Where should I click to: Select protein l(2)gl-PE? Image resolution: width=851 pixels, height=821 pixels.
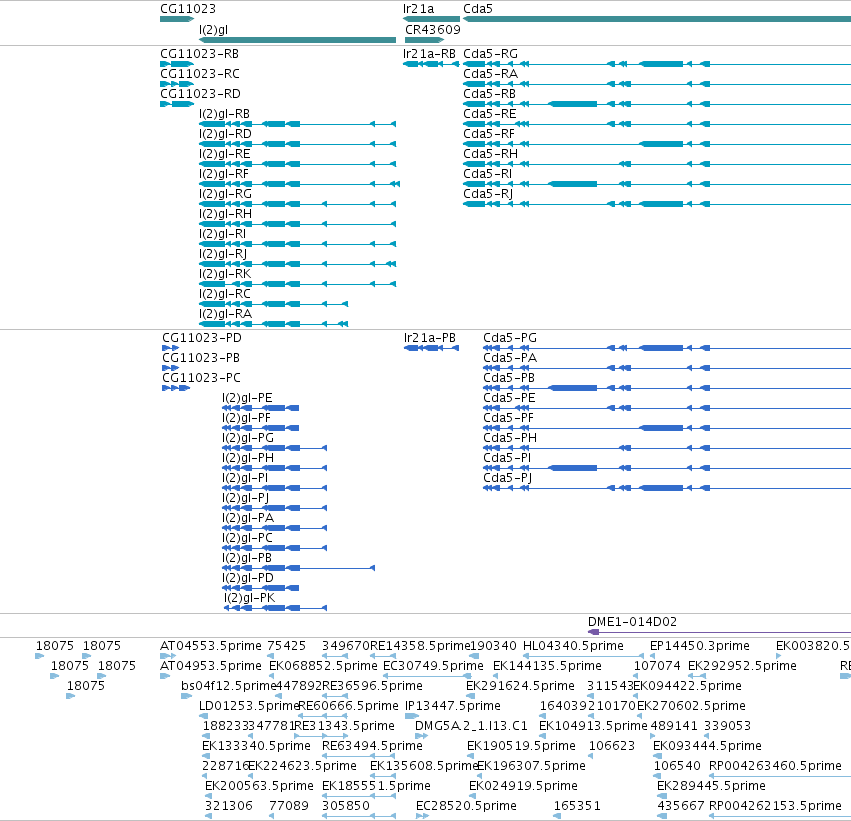tap(261, 408)
